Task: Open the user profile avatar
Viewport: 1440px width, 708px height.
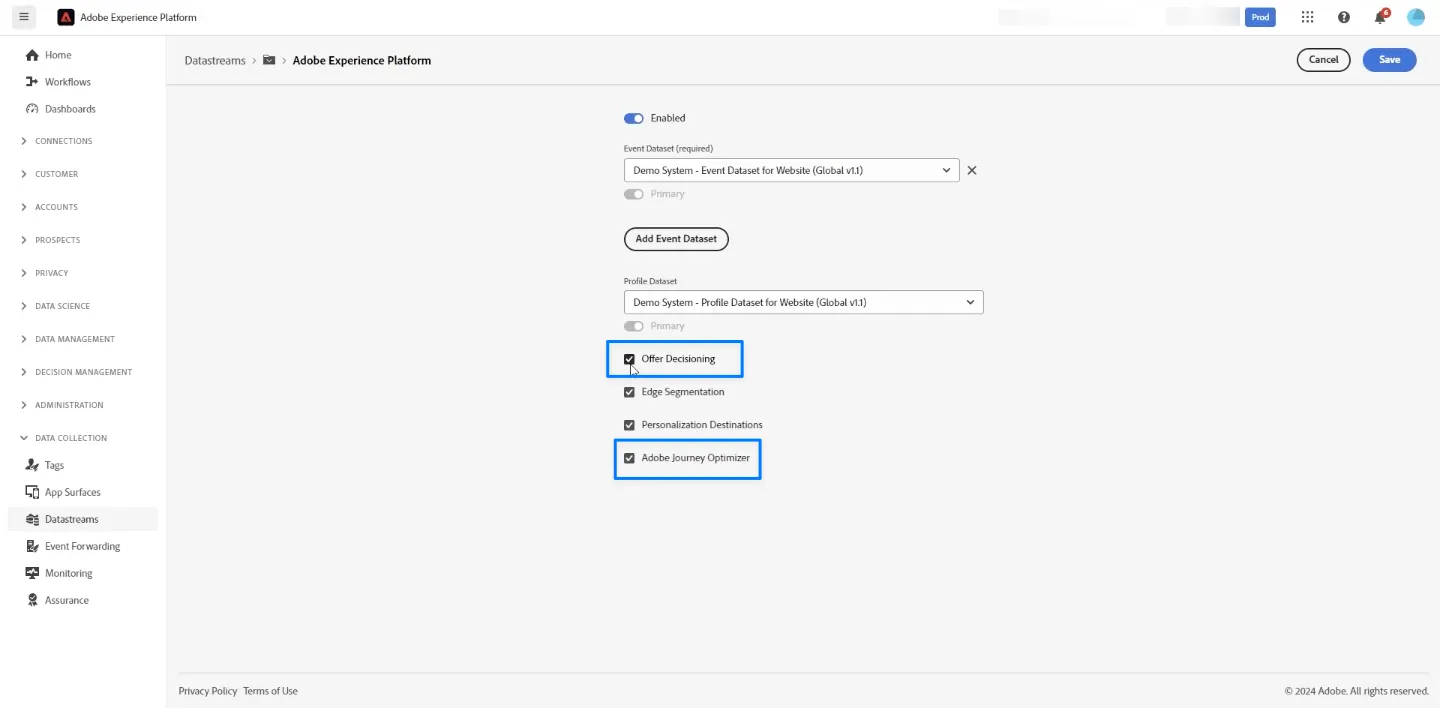Action: pyautogui.click(x=1415, y=17)
